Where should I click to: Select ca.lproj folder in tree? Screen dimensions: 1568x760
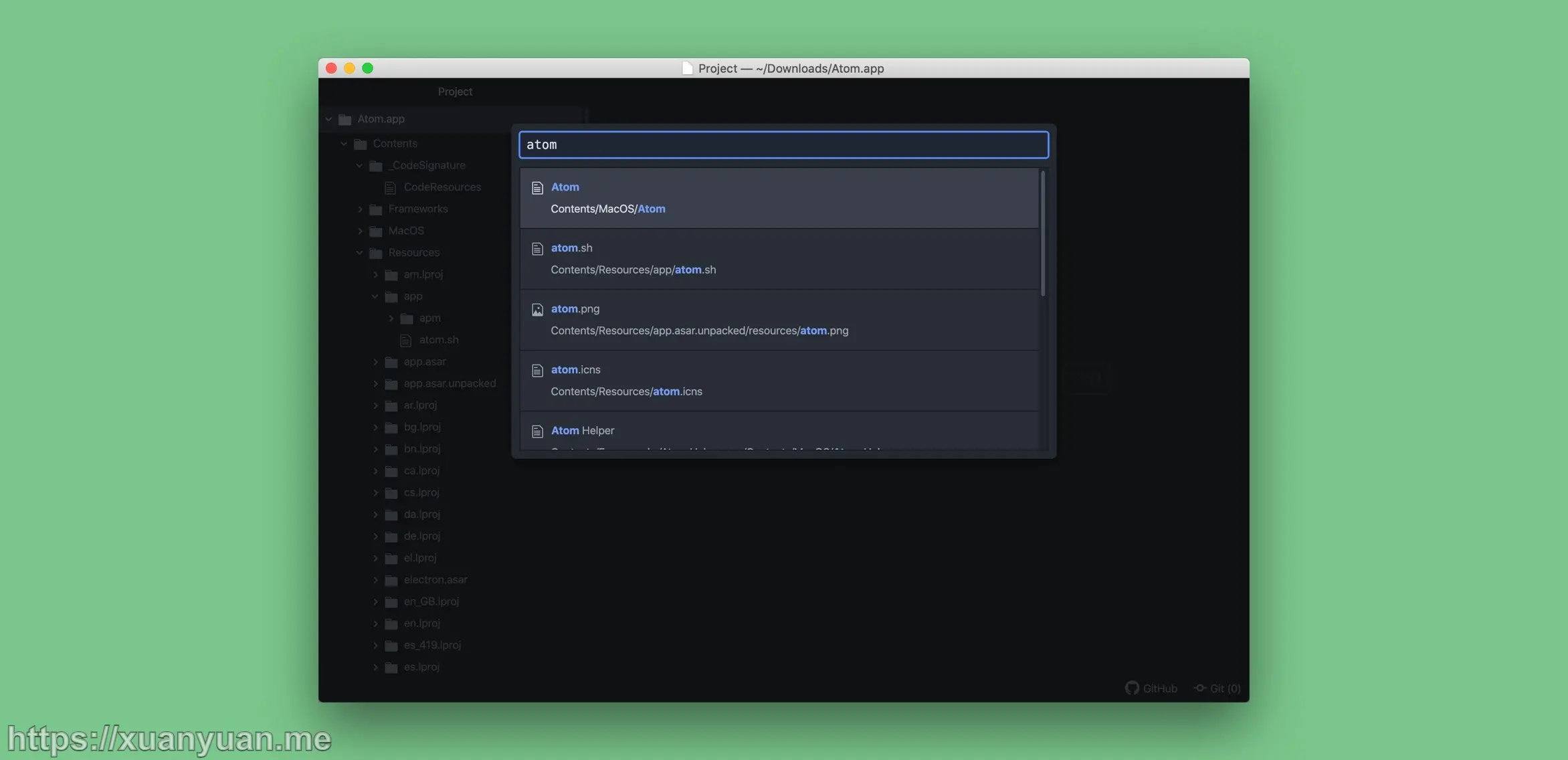pyautogui.click(x=421, y=471)
